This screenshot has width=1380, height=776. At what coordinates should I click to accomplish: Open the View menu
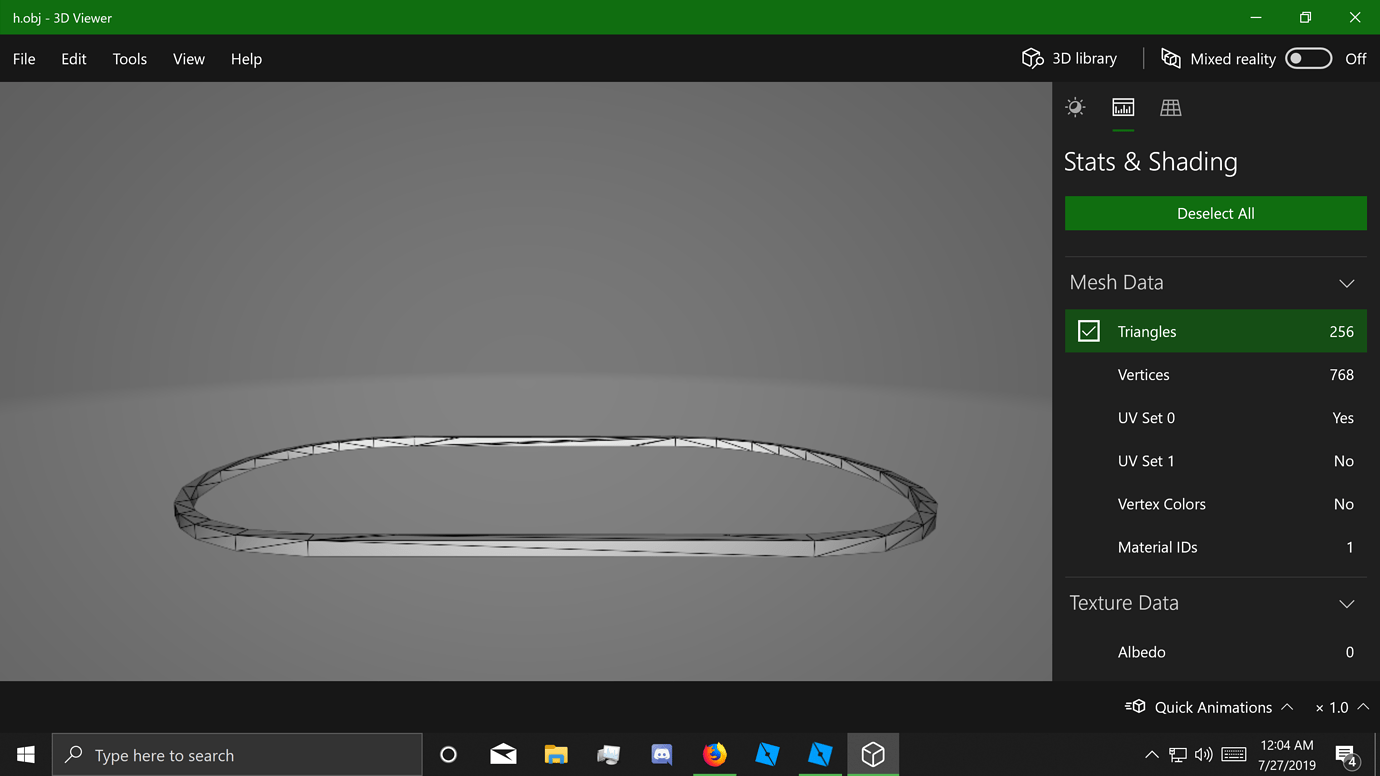pyautogui.click(x=188, y=58)
